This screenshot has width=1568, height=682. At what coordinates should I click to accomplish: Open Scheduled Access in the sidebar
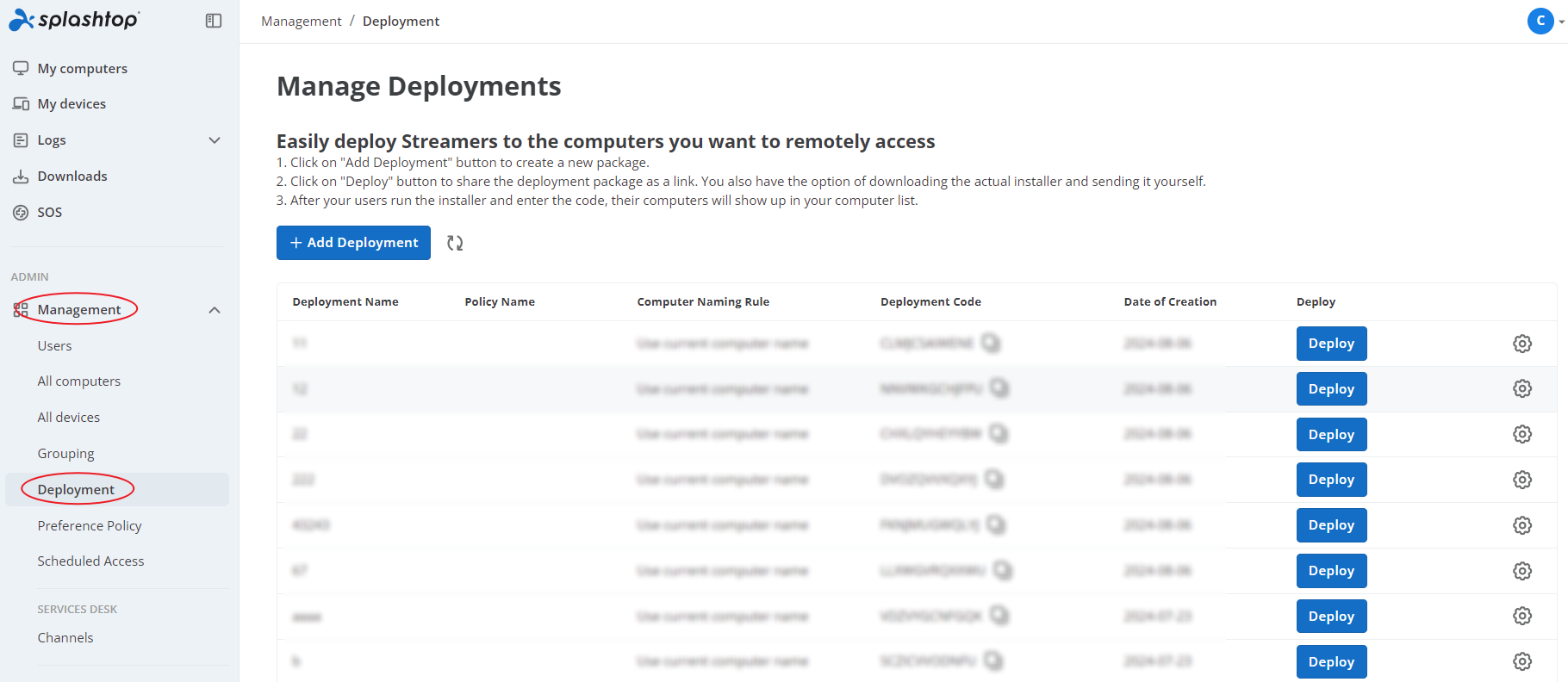[90, 561]
